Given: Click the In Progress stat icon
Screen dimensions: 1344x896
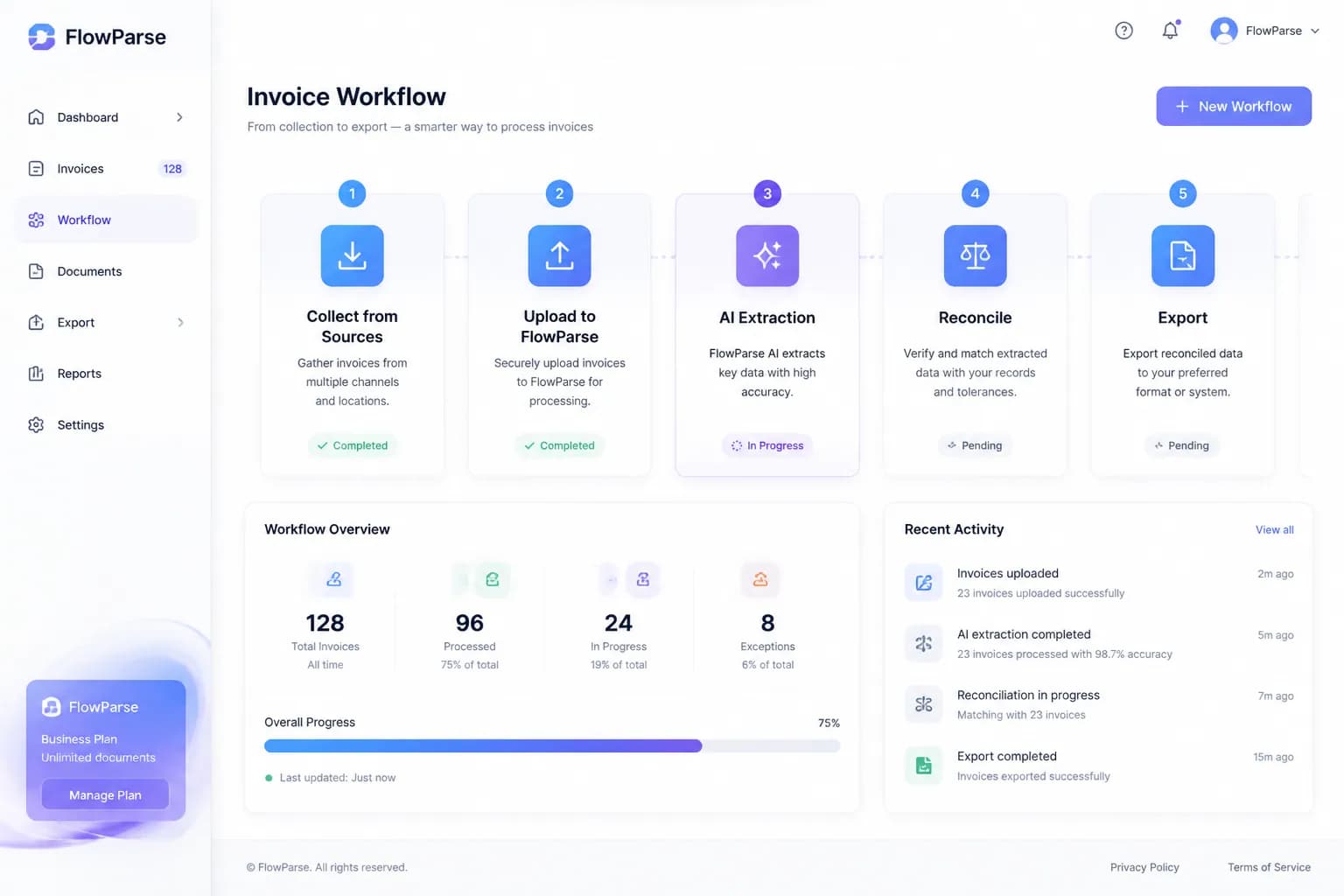Looking at the screenshot, I should click(642, 579).
